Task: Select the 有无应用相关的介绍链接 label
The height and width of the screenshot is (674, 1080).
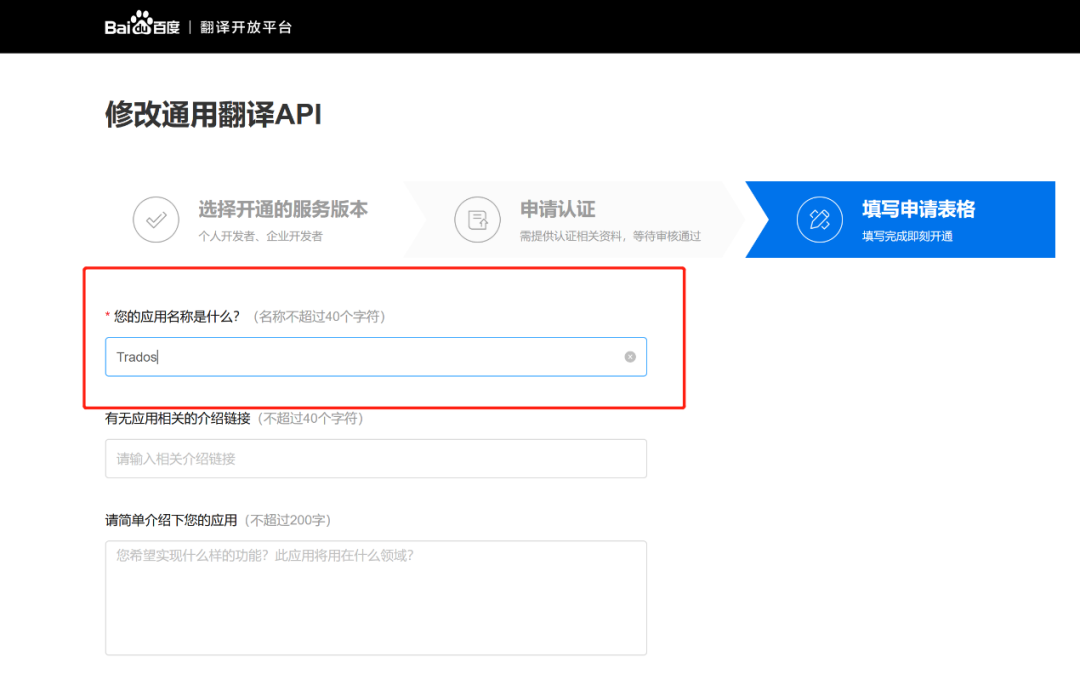Action: click(178, 419)
